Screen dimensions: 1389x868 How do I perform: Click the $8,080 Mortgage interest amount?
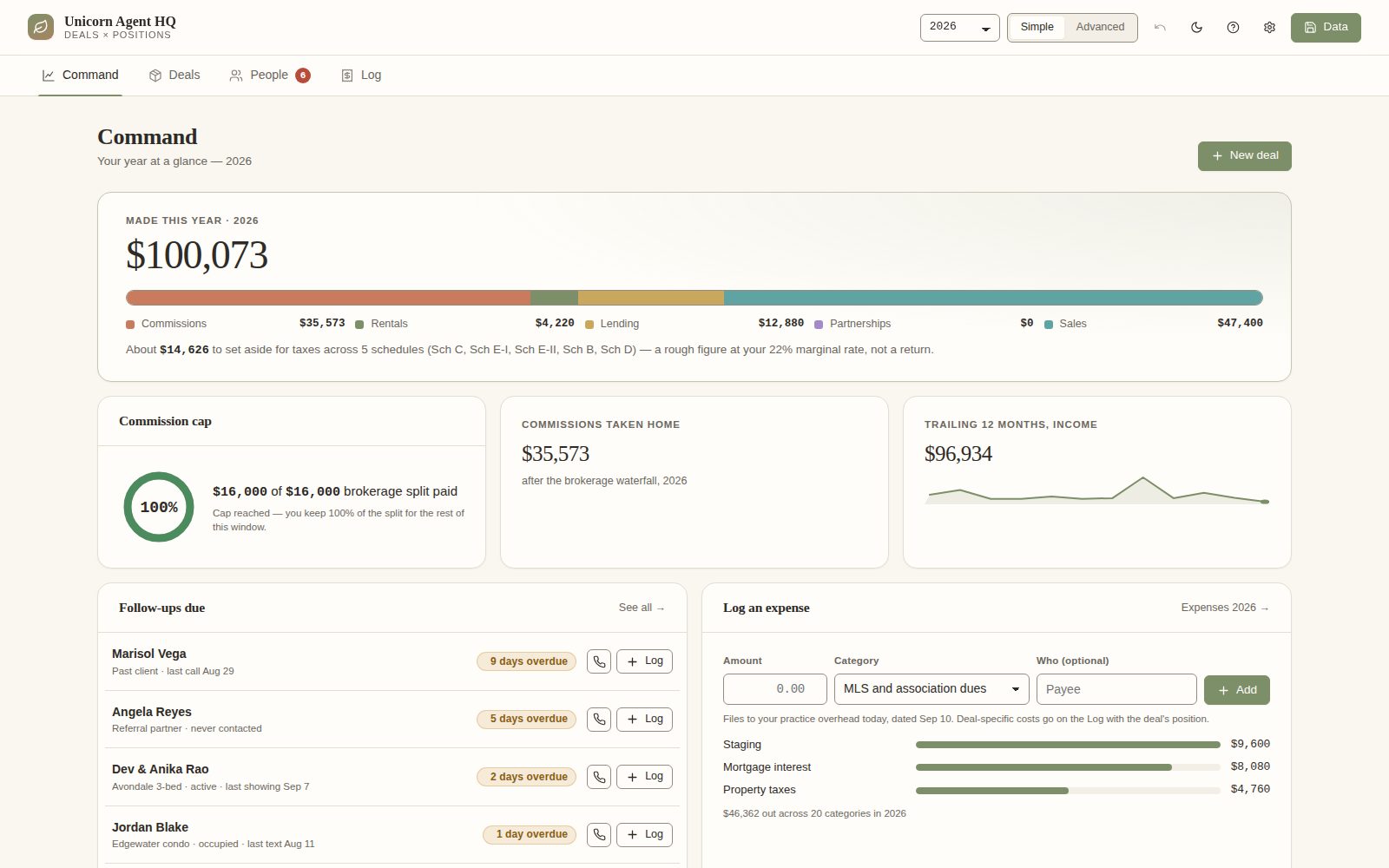(x=1250, y=767)
